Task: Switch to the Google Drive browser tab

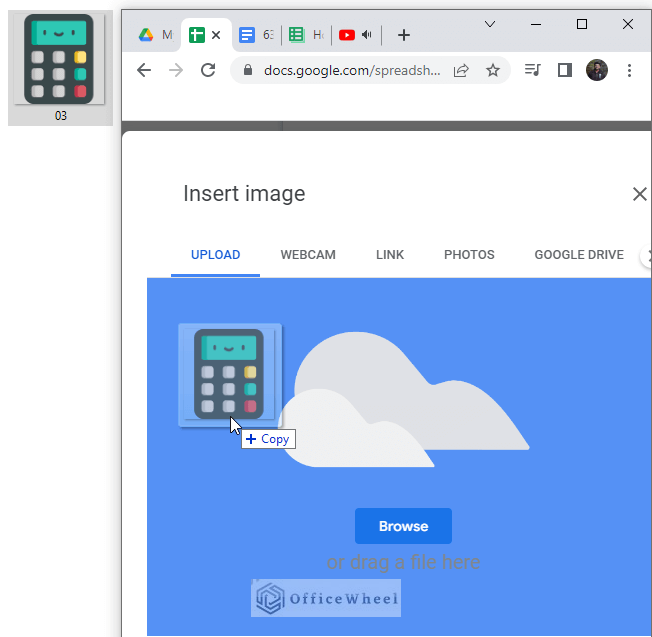Action: click(x=153, y=35)
